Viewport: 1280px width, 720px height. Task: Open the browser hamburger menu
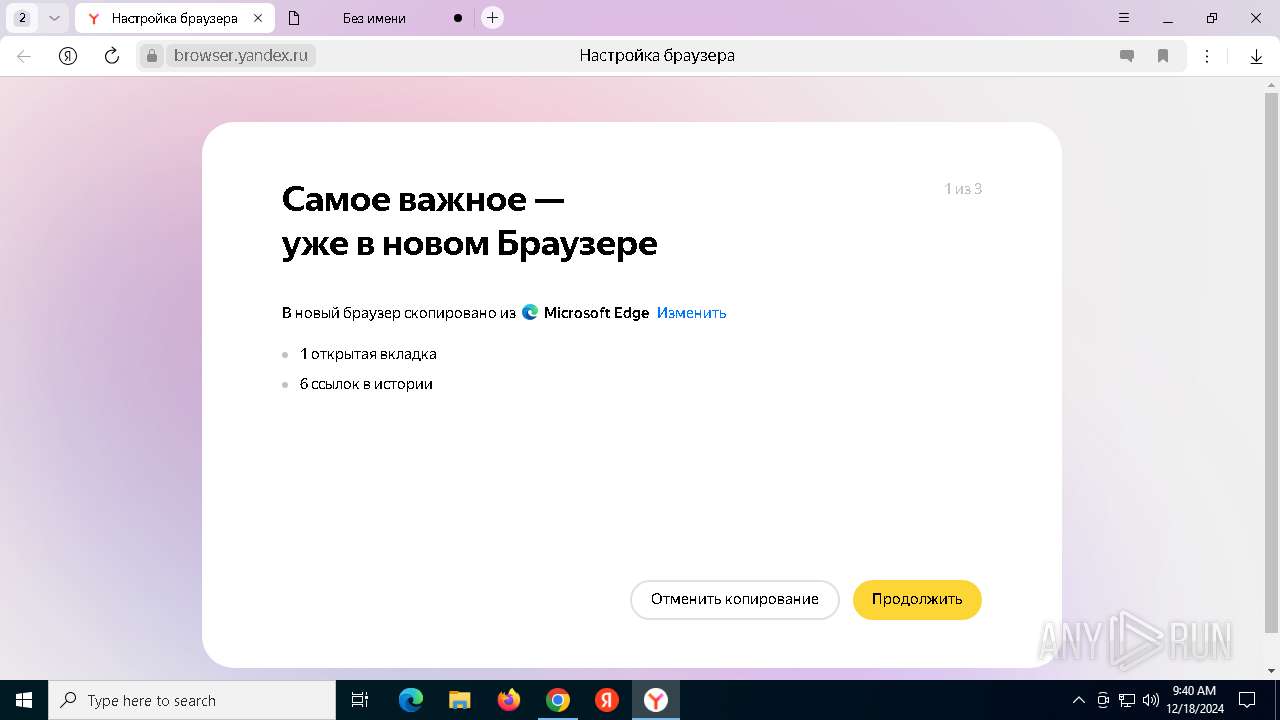click(1124, 18)
